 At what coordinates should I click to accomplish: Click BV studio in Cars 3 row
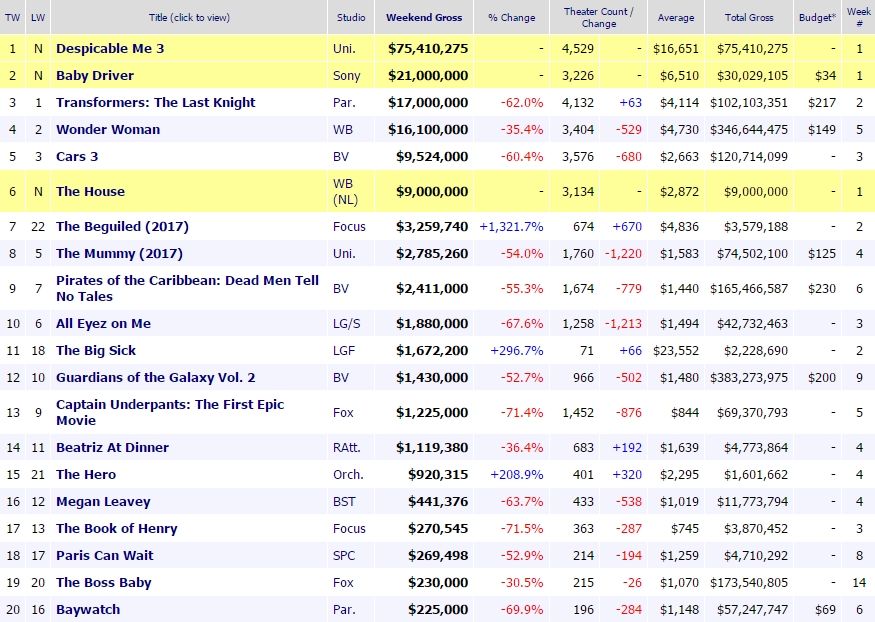point(340,156)
